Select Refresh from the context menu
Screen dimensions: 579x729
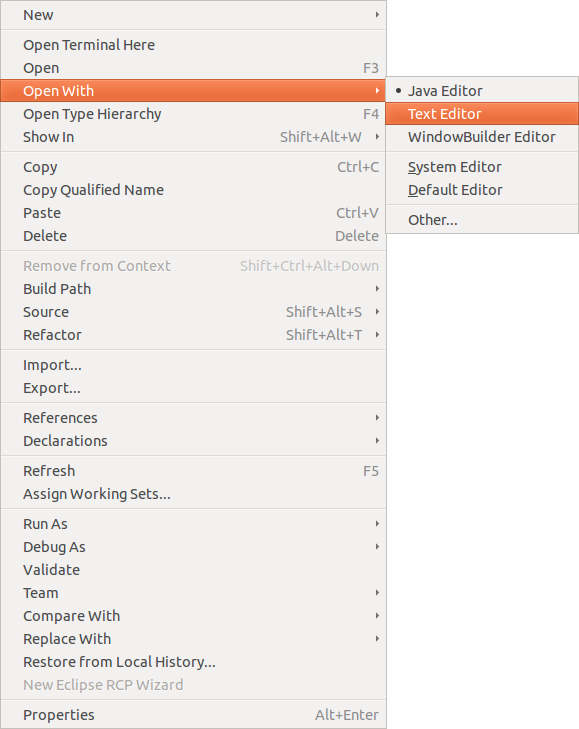[193, 471]
